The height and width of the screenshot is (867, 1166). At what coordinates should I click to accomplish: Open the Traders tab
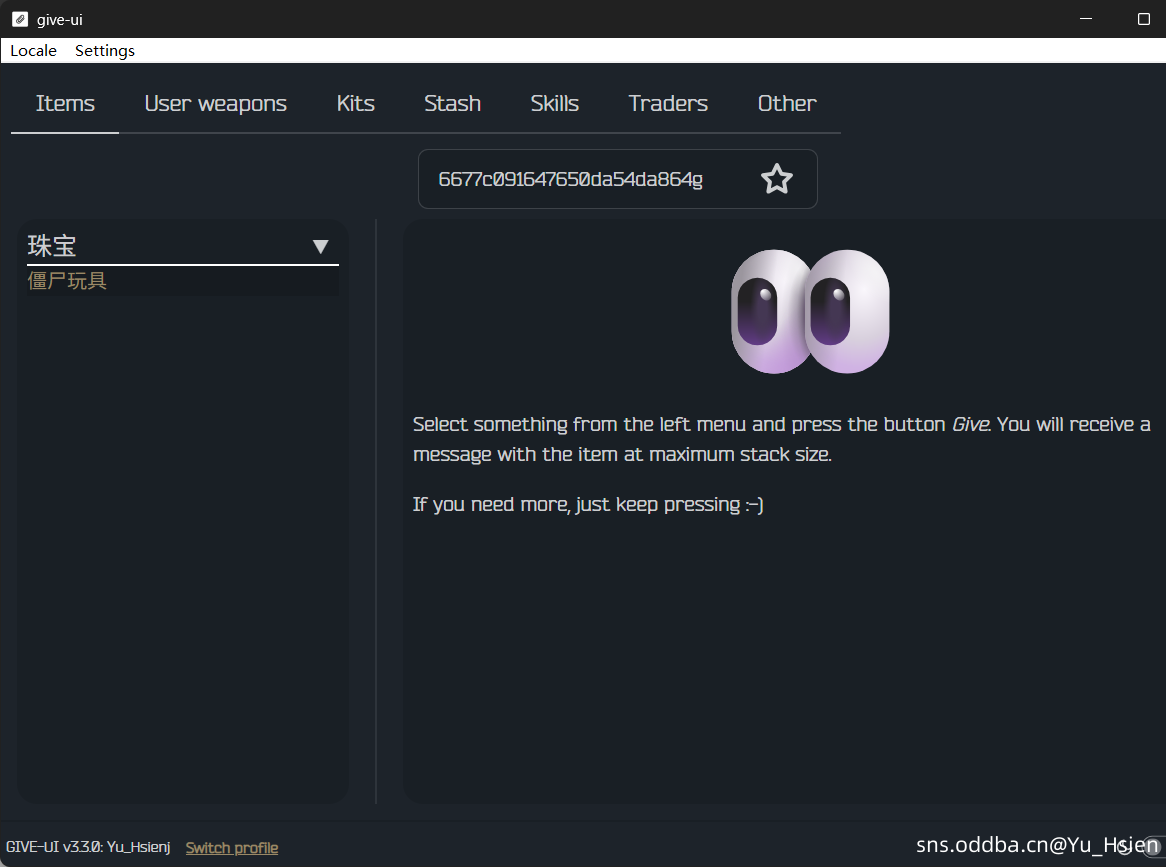click(668, 104)
